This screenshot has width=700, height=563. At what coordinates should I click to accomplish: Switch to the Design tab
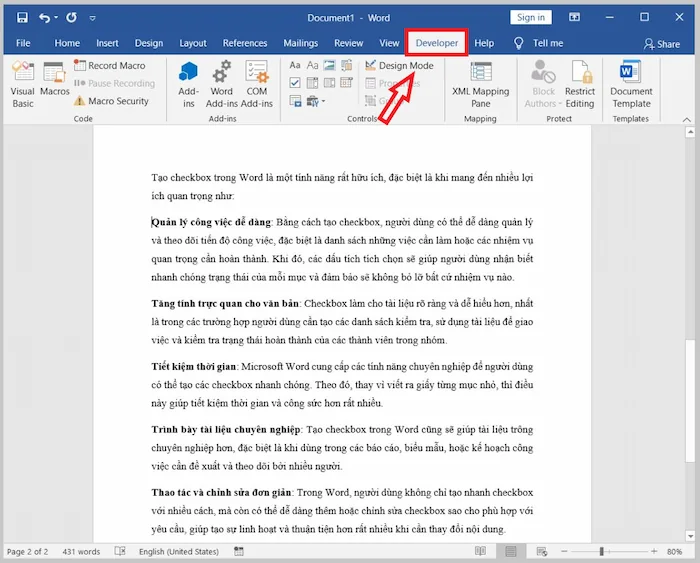(149, 43)
